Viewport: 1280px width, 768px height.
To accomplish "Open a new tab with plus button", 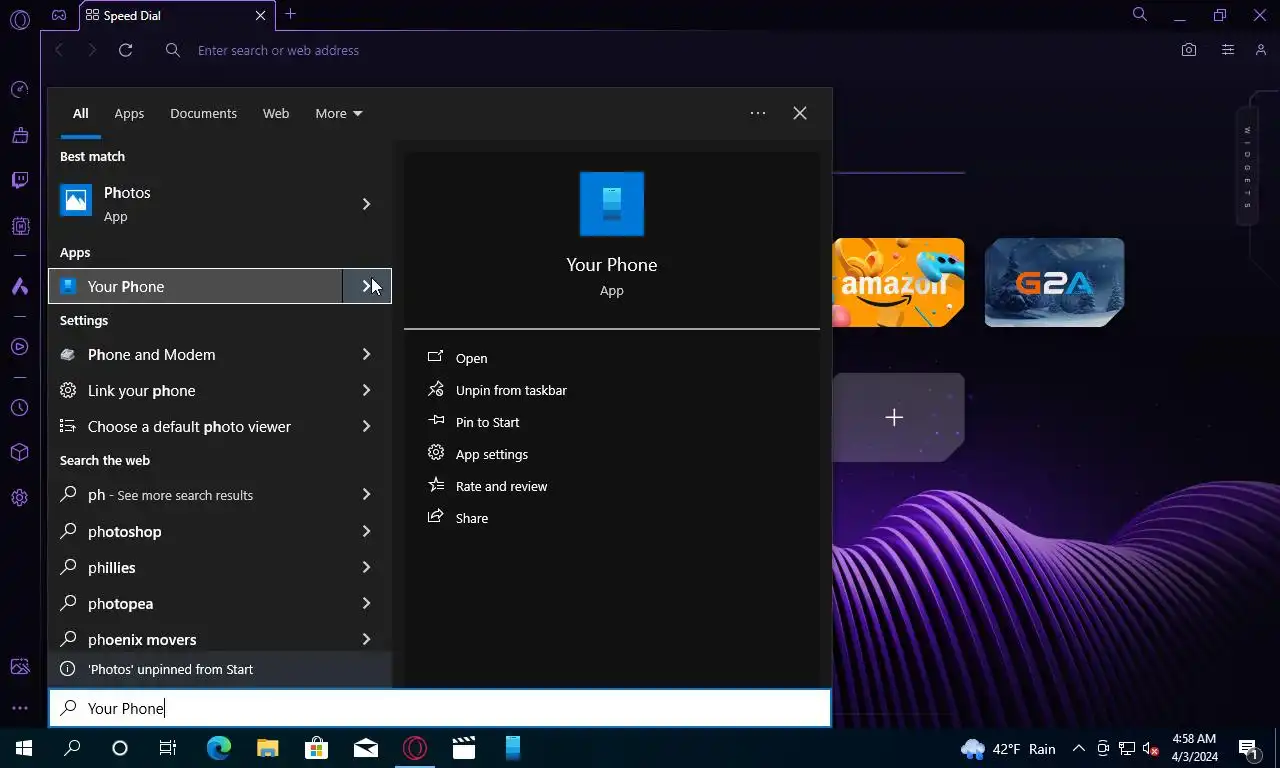I will [290, 14].
